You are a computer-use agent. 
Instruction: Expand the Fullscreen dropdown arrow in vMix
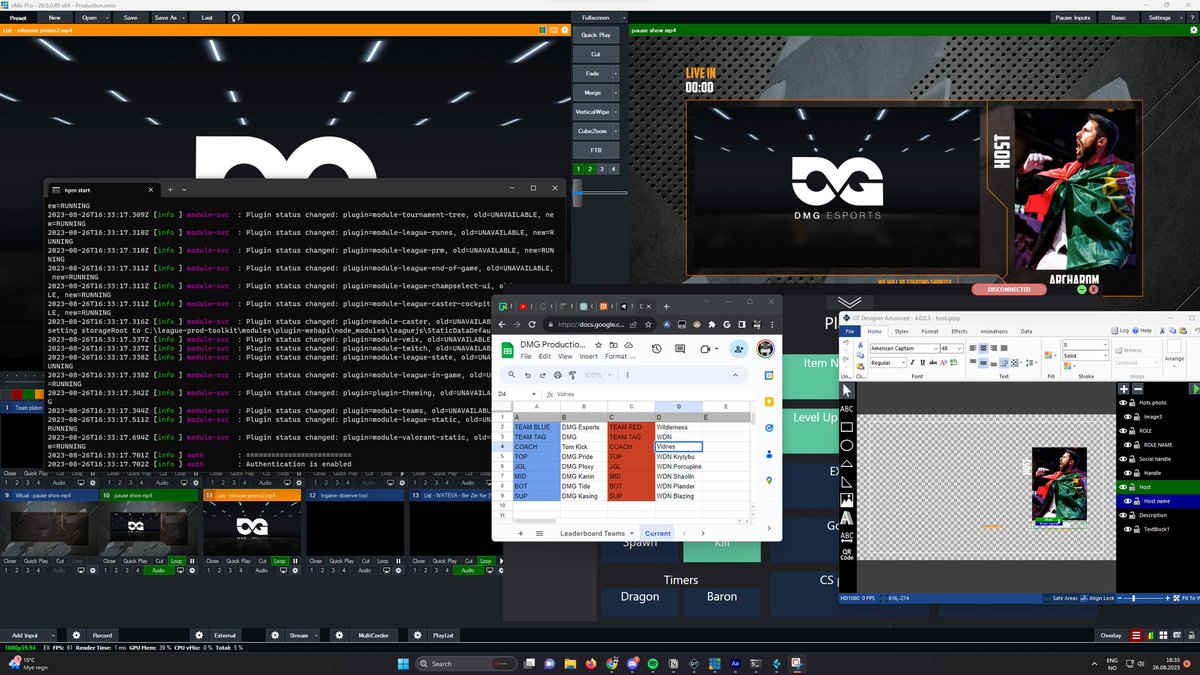point(623,17)
